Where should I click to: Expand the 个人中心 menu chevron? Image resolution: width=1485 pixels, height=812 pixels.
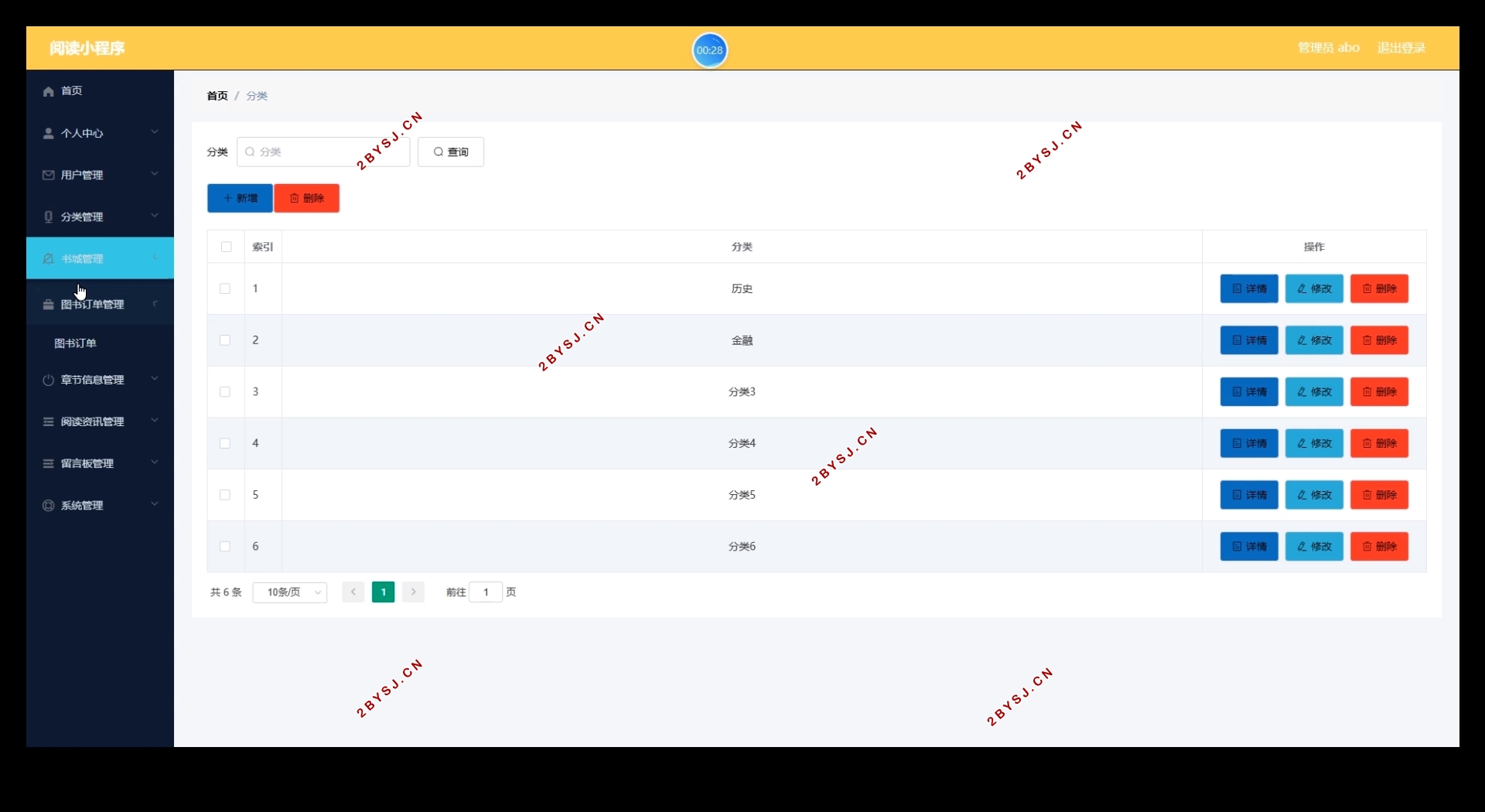point(155,132)
